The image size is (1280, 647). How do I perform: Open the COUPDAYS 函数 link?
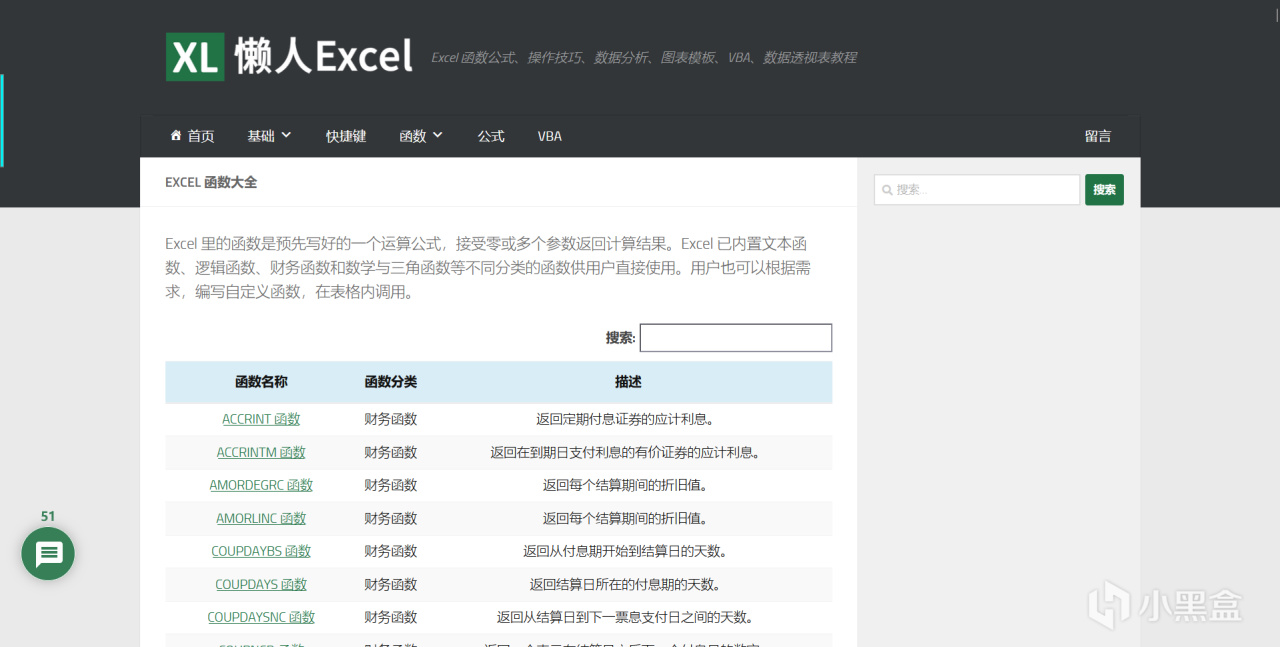point(261,584)
